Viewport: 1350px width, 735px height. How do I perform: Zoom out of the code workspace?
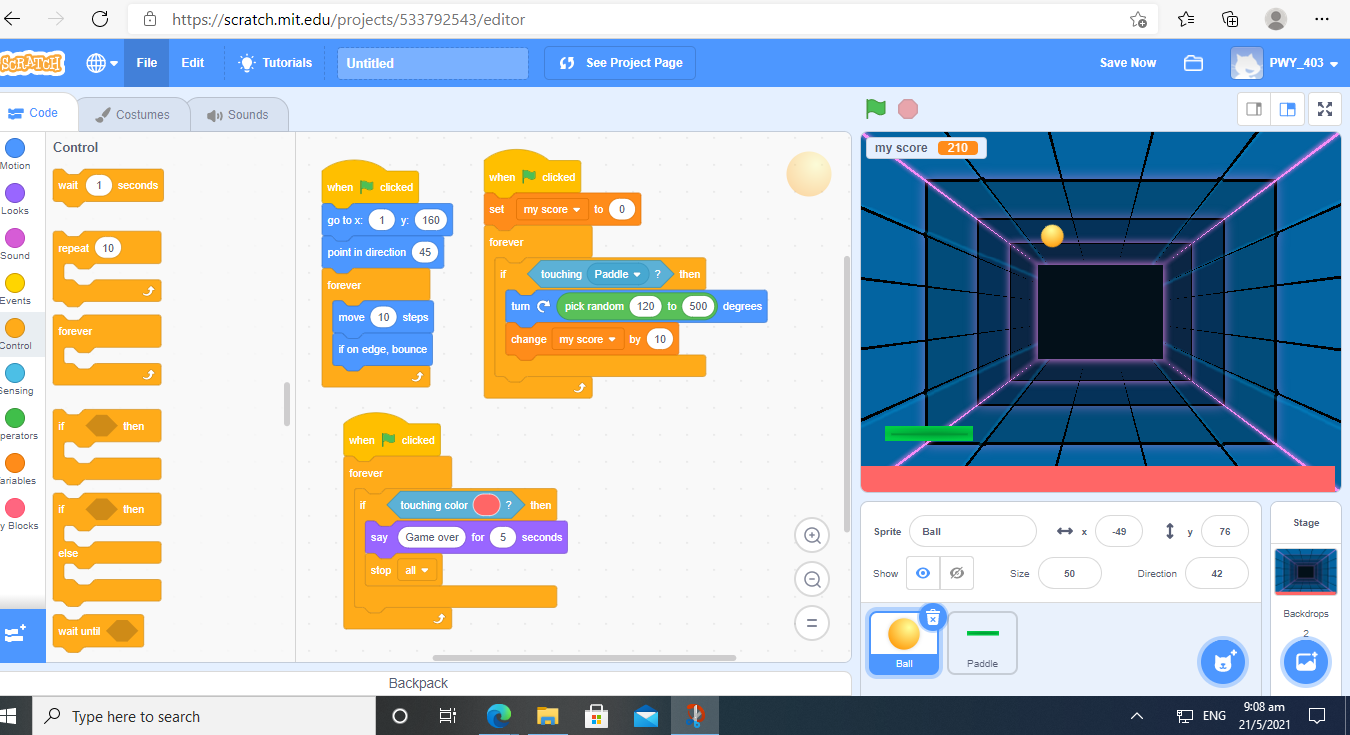tap(812, 579)
